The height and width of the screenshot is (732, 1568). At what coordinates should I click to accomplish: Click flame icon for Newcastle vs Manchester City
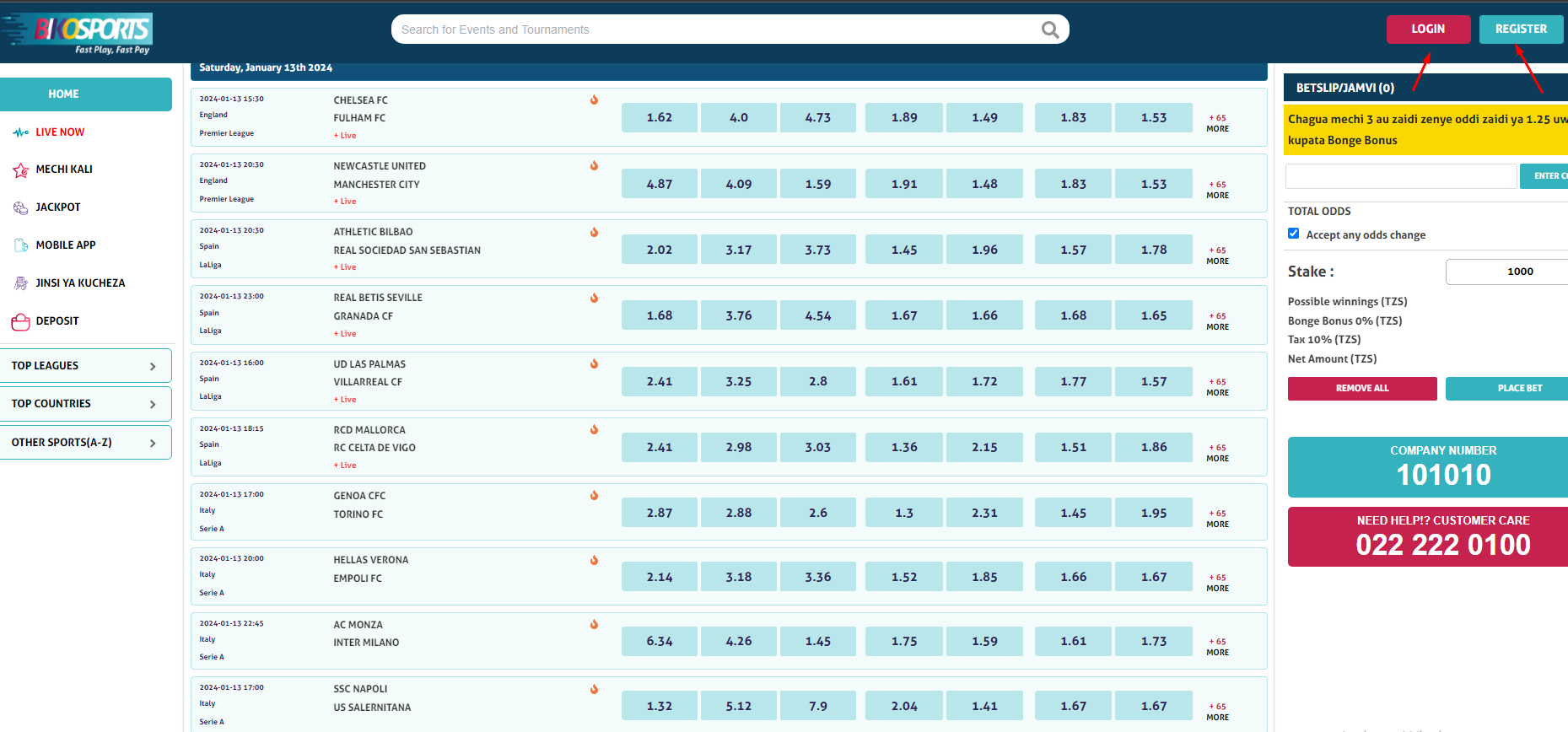[594, 165]
